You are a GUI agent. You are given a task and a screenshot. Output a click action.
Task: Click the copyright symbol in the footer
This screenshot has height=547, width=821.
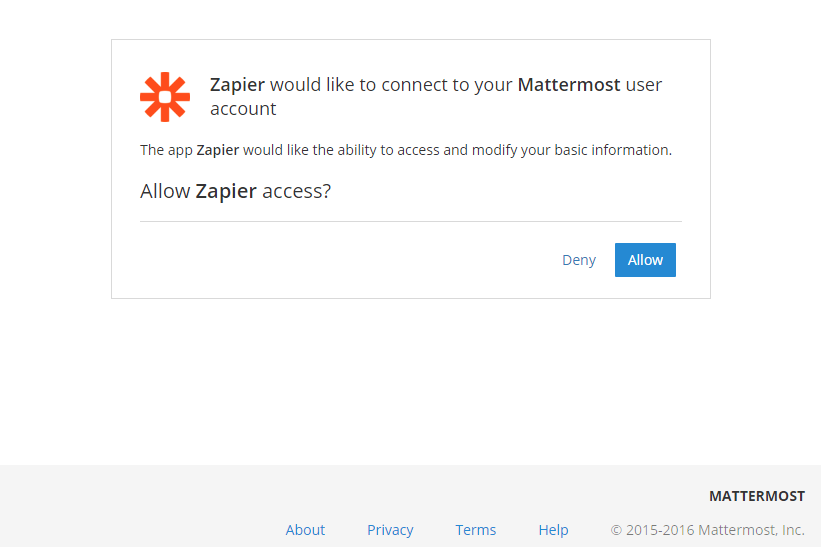(x=616, y=530)
